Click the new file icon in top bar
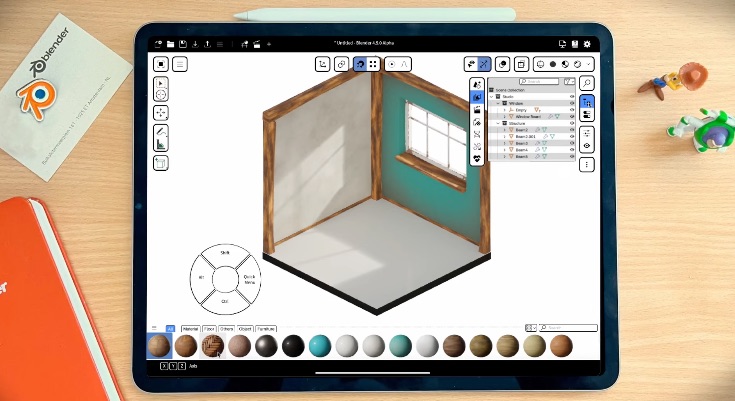 pos(158,44)
